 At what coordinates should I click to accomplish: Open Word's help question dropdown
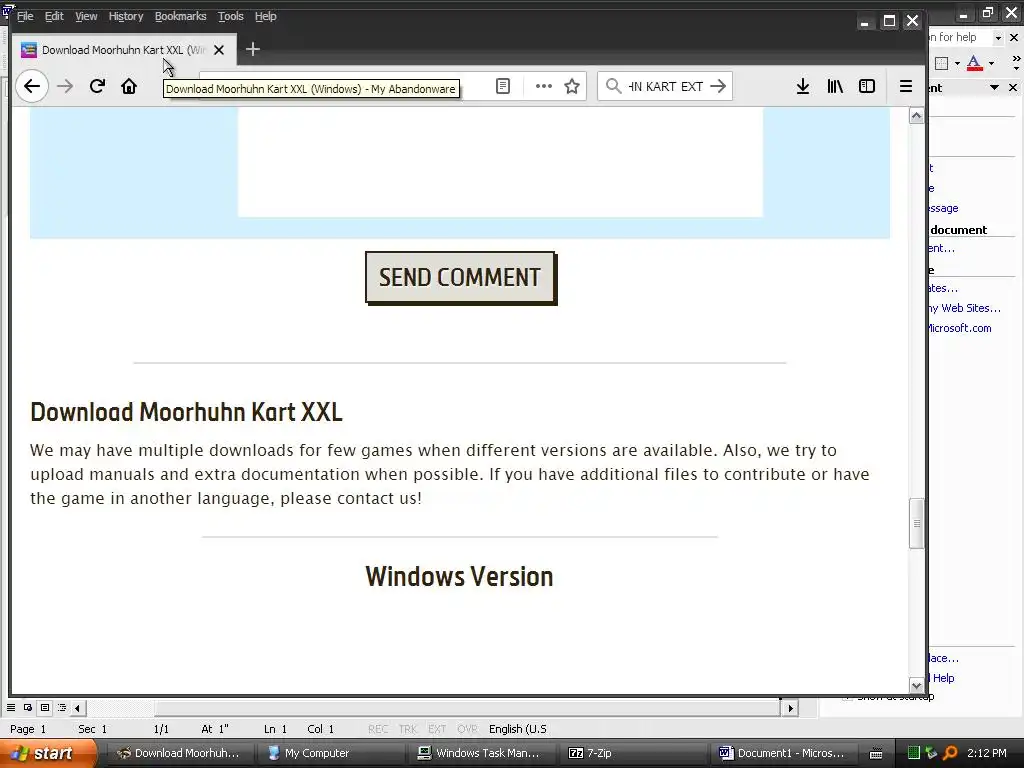click(997, 38)
